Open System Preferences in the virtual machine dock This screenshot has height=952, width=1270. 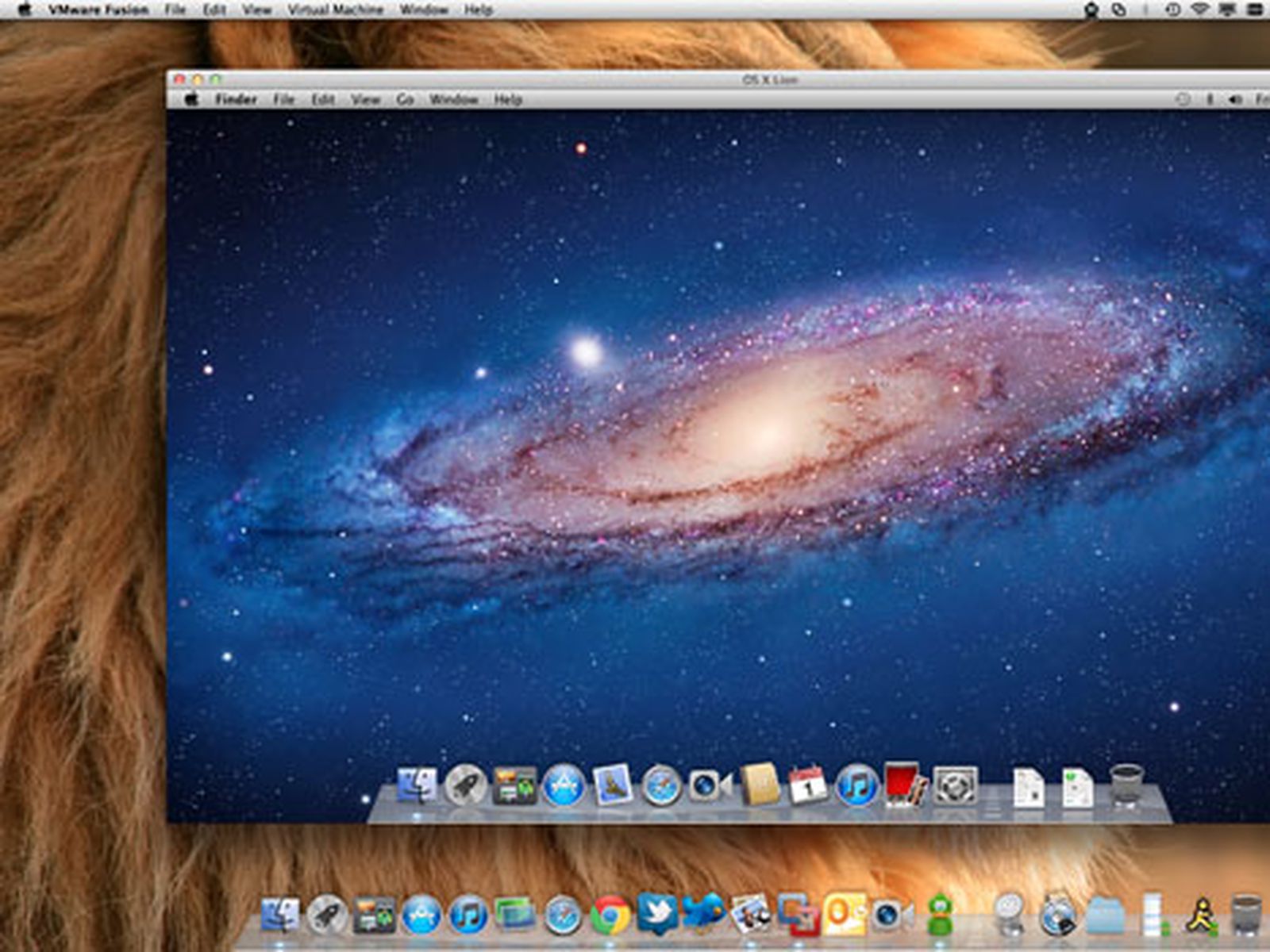click(x=953, y=785)
